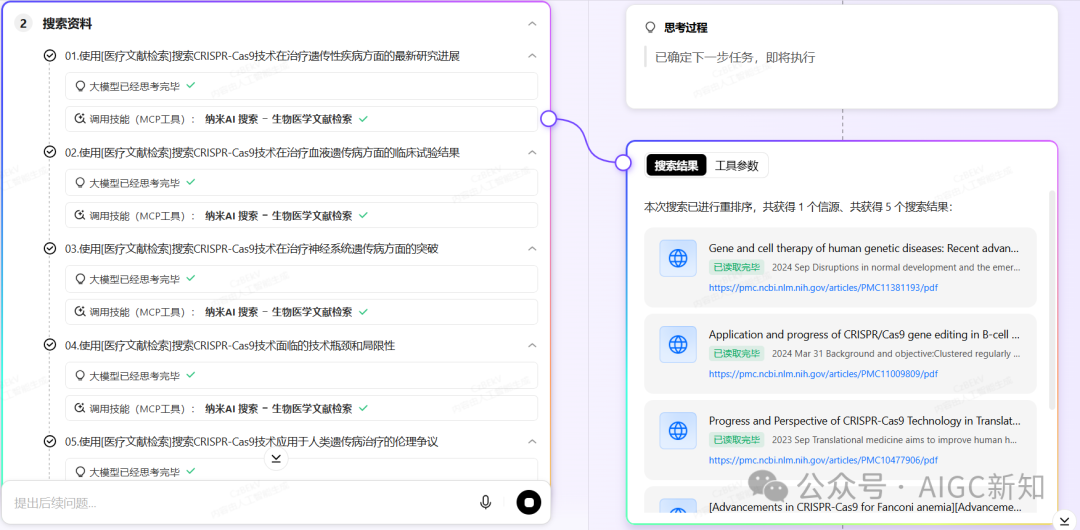Click the step 05 title text

pyautogui.click(x=251, y=441)
